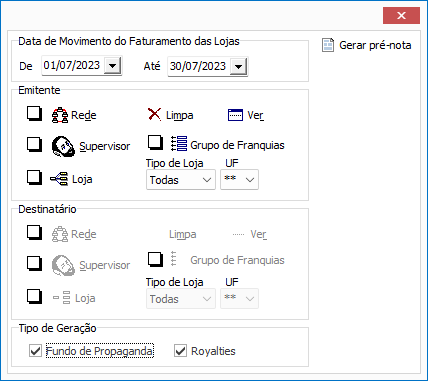Screen dimensions: 428x381
Task: Click the Rede label in Emitente
Action: (84, 115)
